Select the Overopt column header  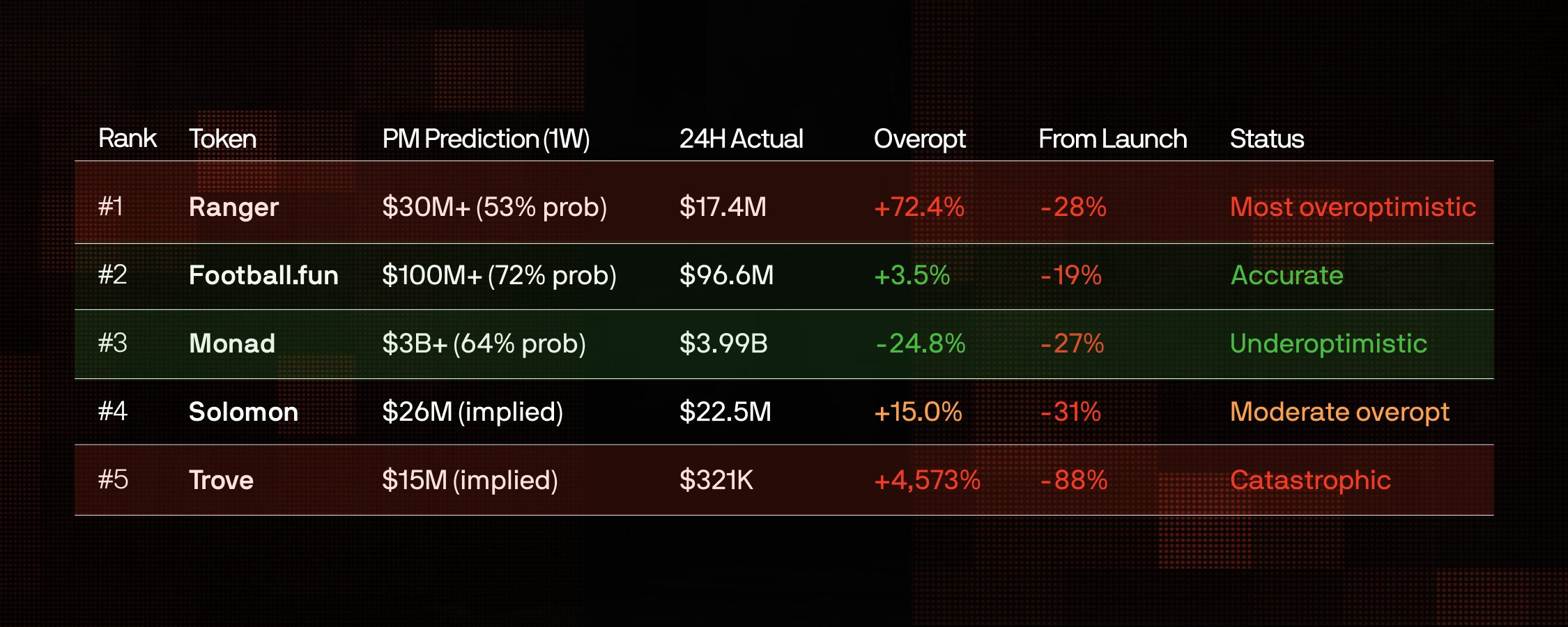click(x=919, y=139)
